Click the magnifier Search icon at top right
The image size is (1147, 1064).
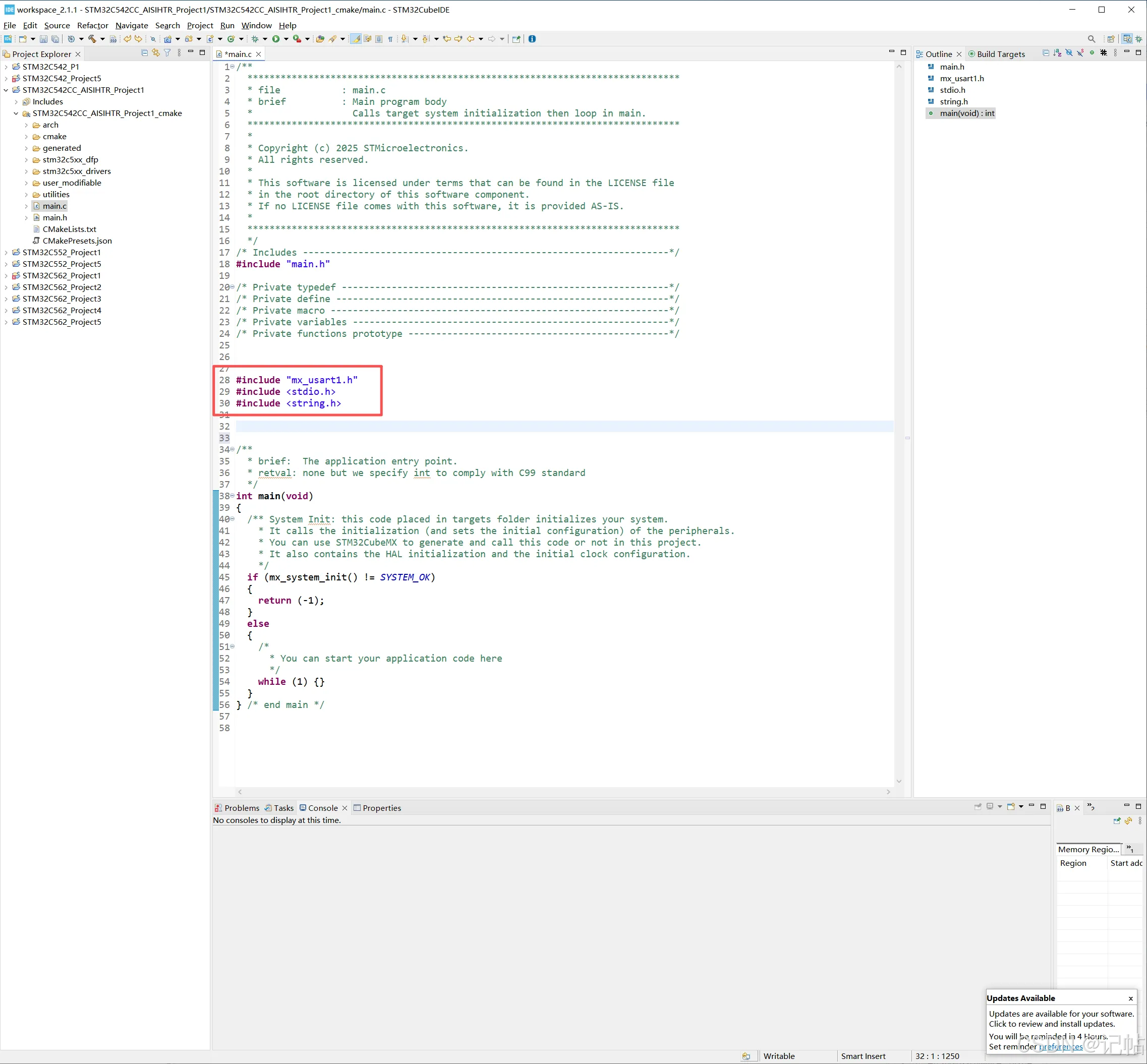click(x=1091, y=39)
